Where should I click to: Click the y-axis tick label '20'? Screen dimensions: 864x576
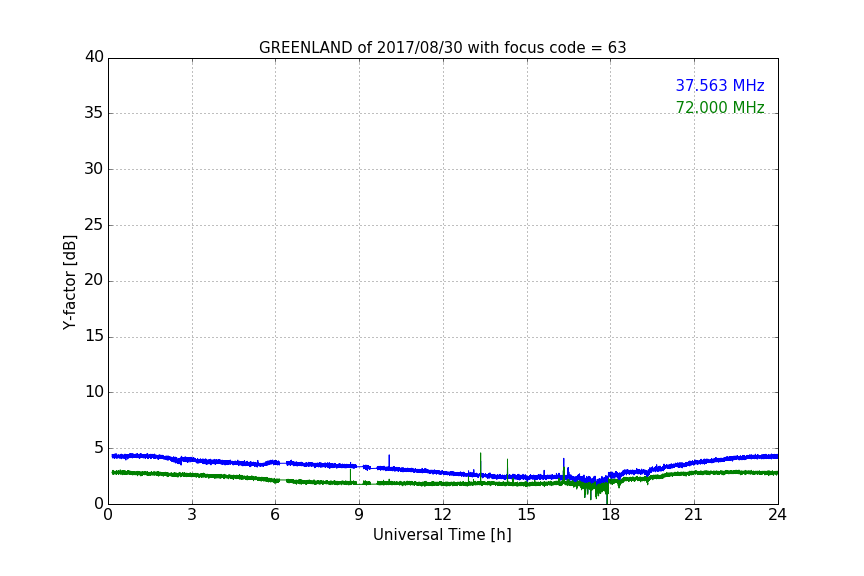[x=94, y=281]
